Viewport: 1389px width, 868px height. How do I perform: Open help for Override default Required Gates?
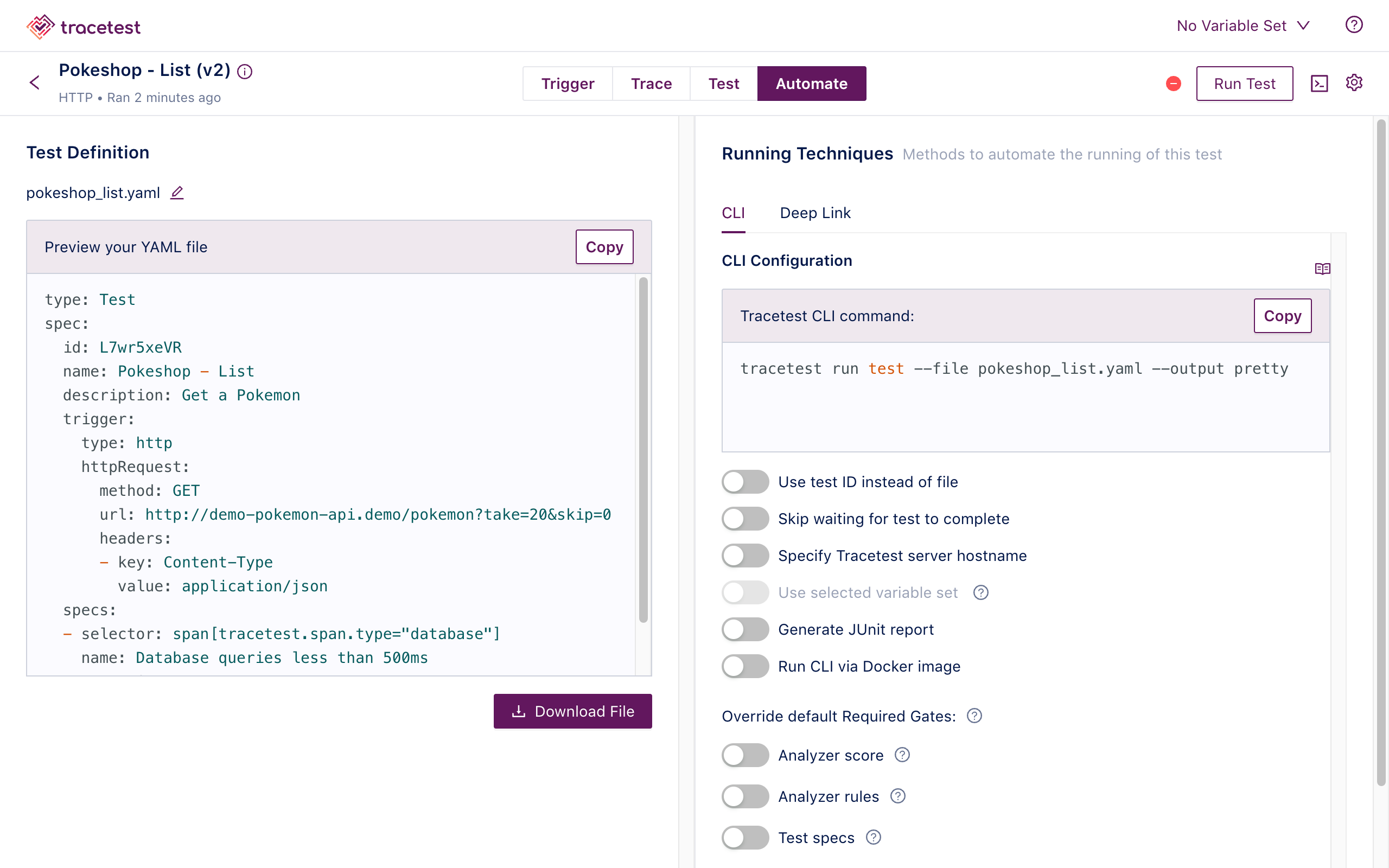pos(974,716)
